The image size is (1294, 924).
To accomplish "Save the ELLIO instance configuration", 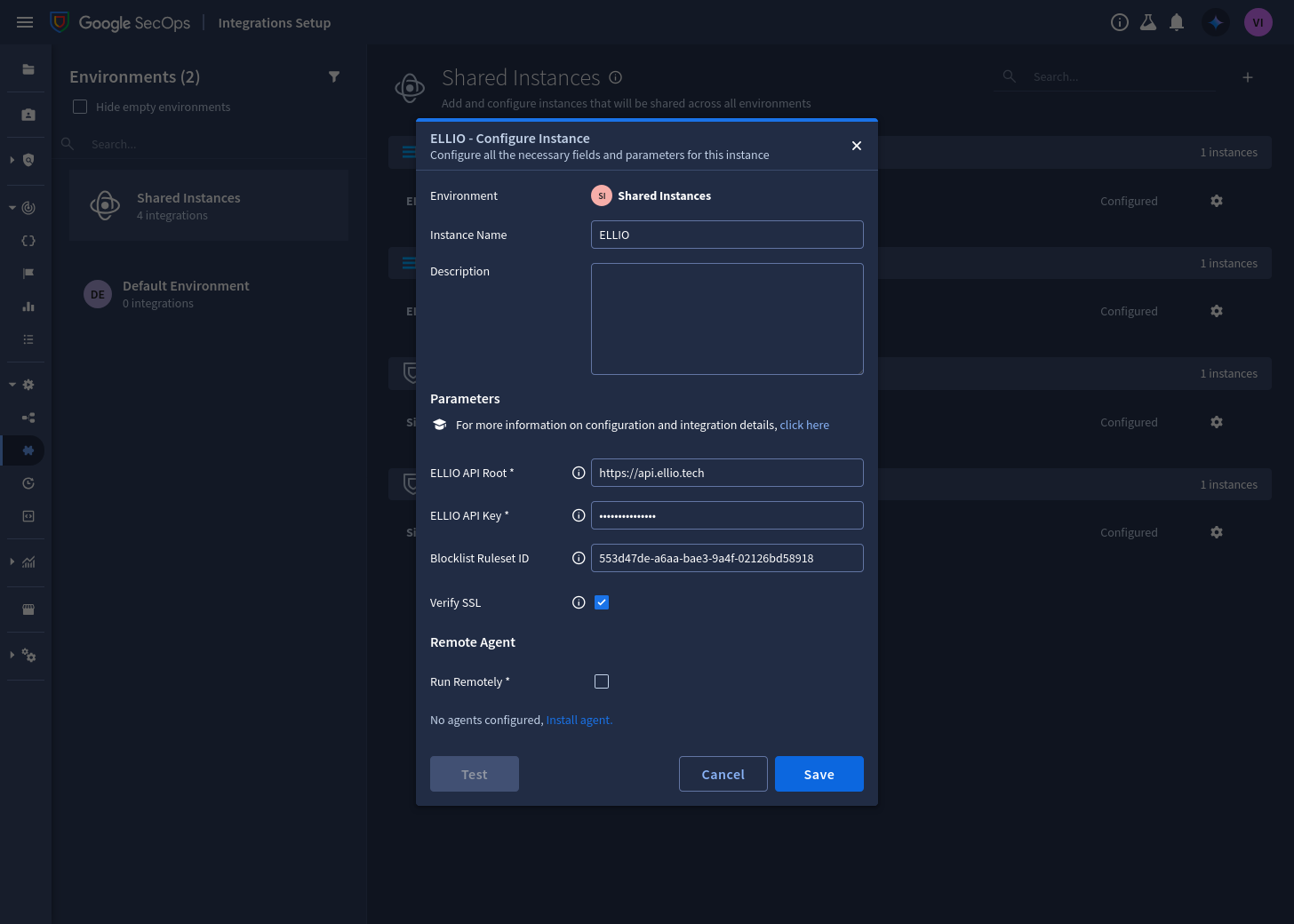I will pyautogui.click(x=819, y=774).
